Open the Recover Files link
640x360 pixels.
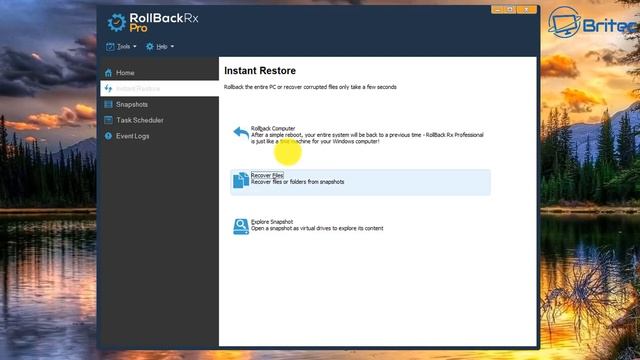pyautogui.click(x=267, y=175)
